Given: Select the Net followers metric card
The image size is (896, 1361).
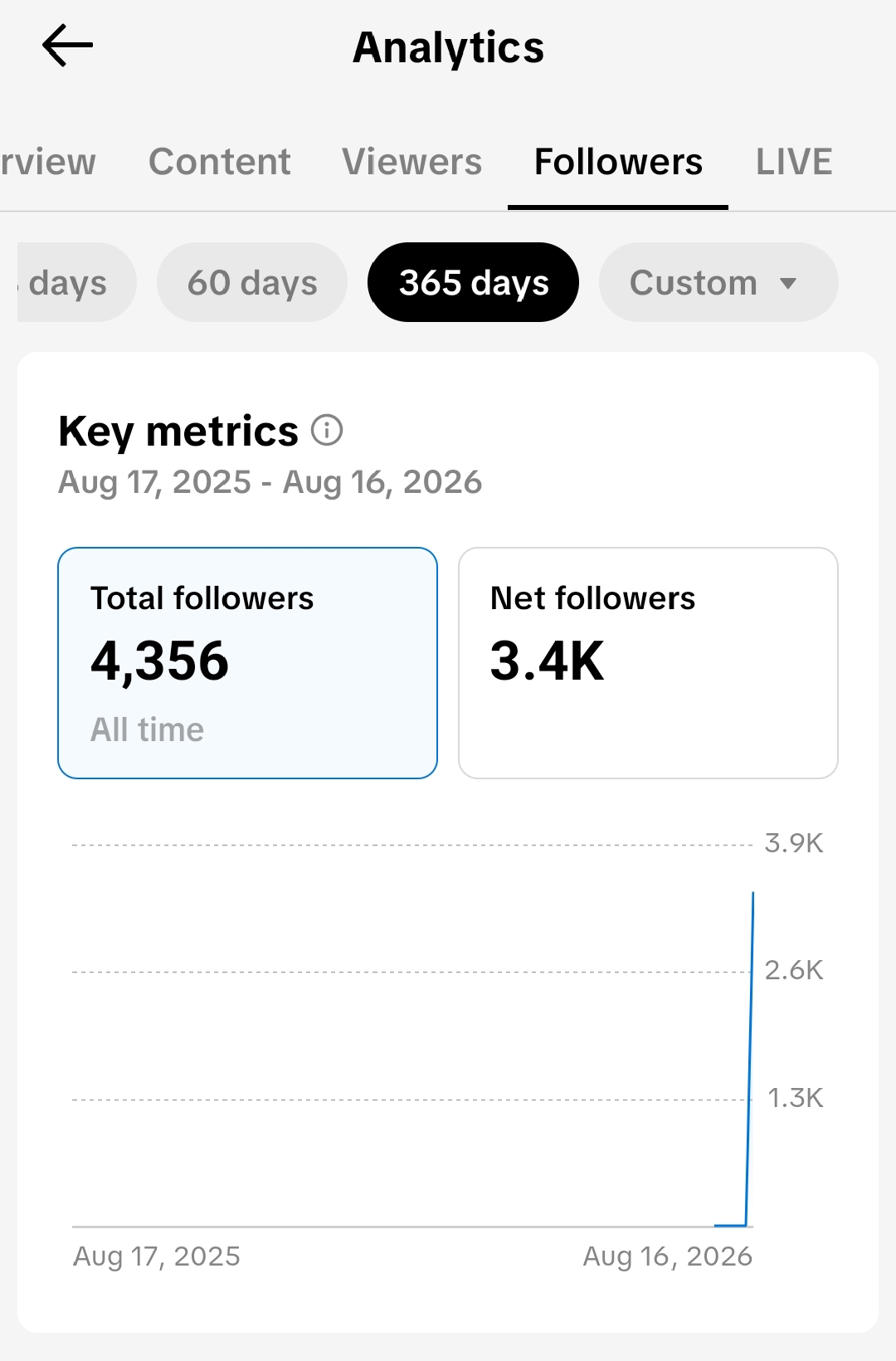Looking at the screenshot, I should tap(648, 663).
